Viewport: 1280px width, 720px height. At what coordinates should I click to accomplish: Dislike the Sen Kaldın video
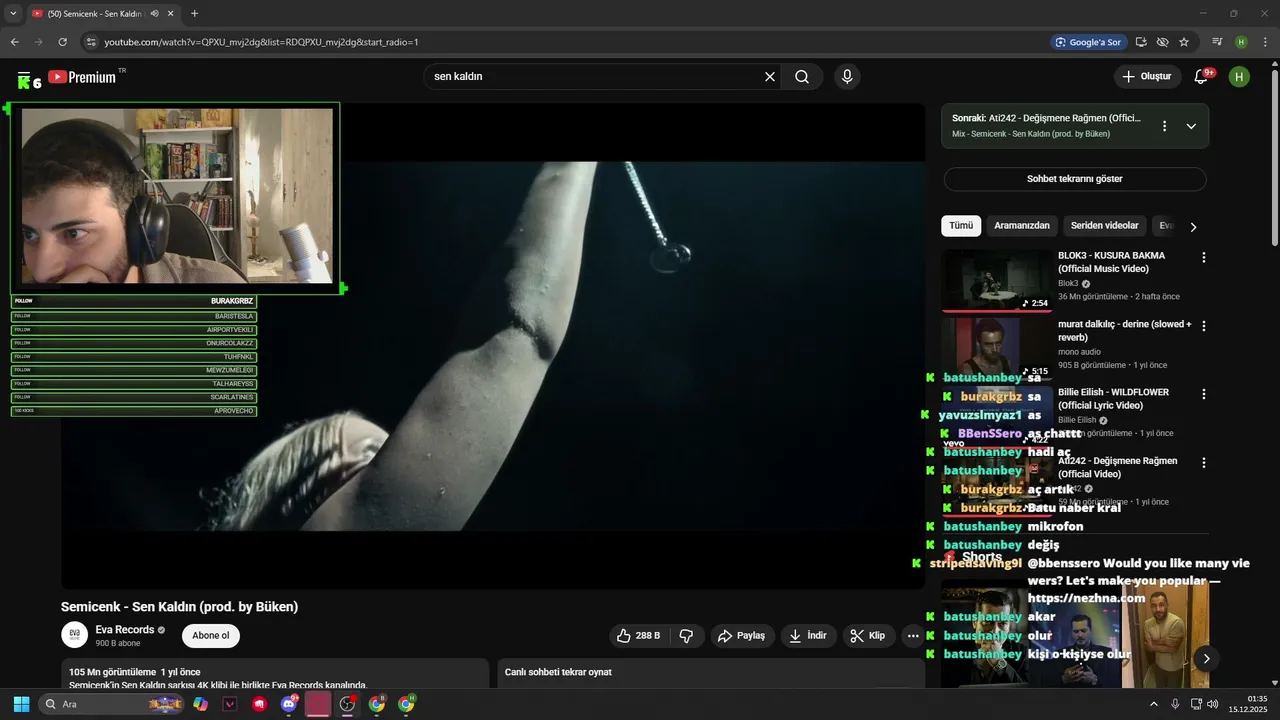pyautogui.click(x=686, y=636)
